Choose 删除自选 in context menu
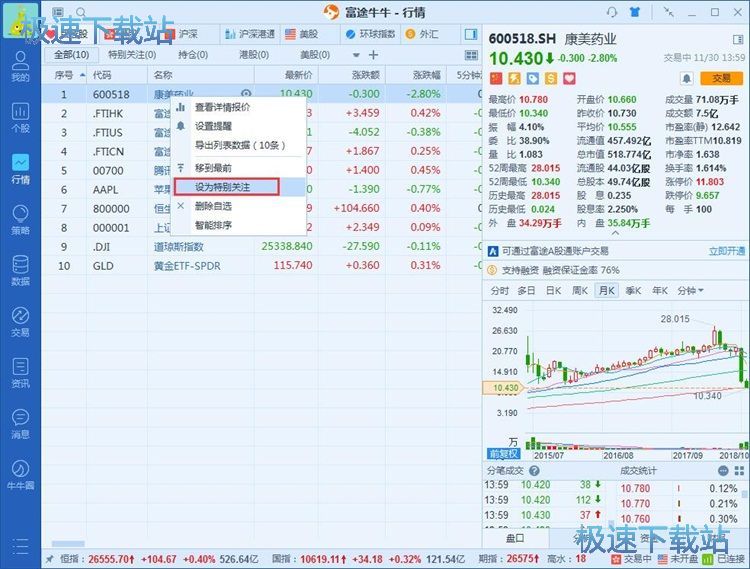Viewport: 750px width, 569px height. pos(238,206)
